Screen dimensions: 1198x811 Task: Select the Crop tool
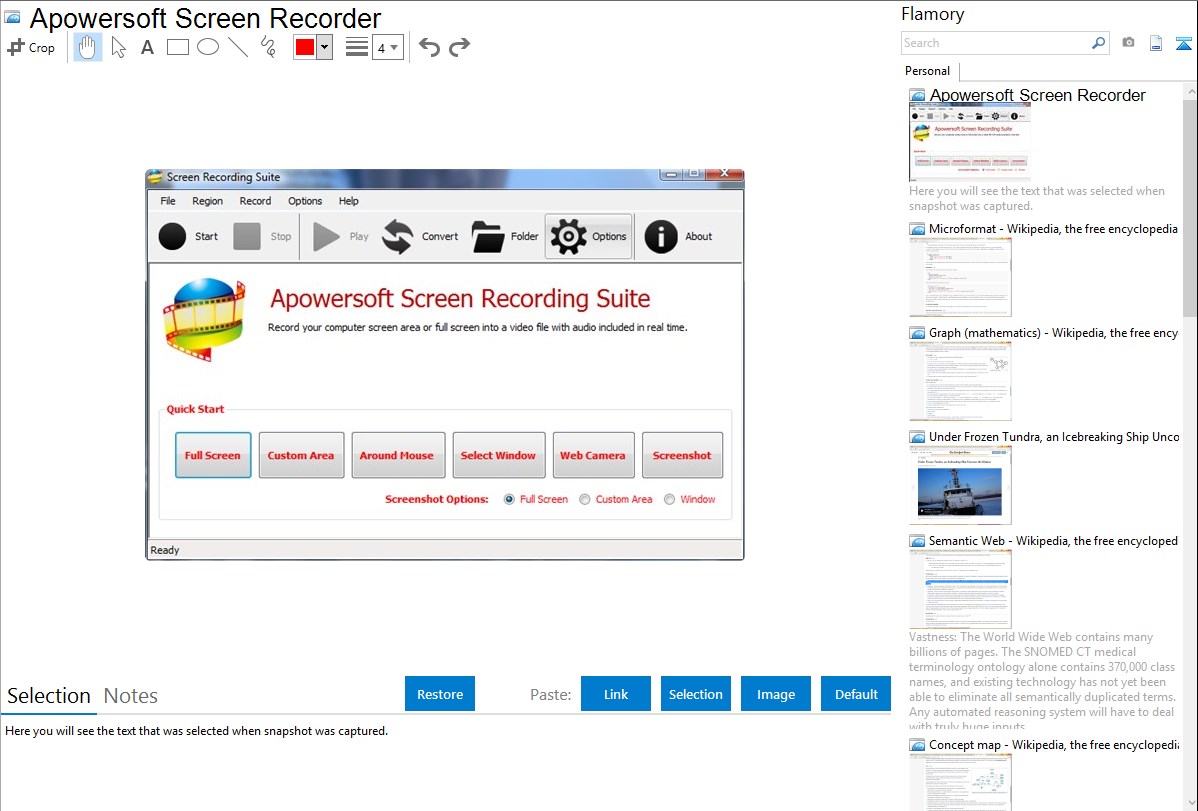(31, 47)
